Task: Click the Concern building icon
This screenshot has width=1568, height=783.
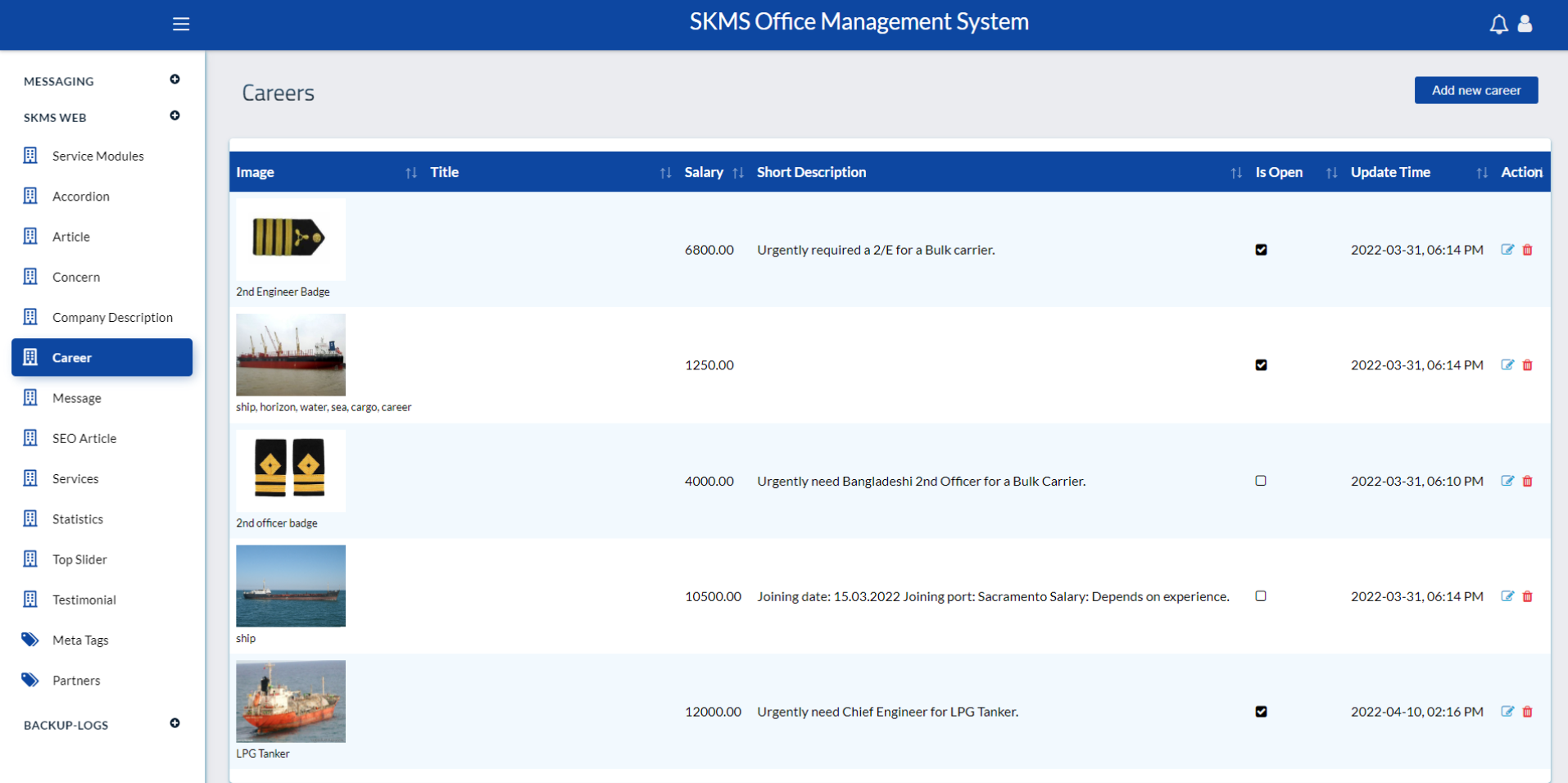Action: click(30, 276)
